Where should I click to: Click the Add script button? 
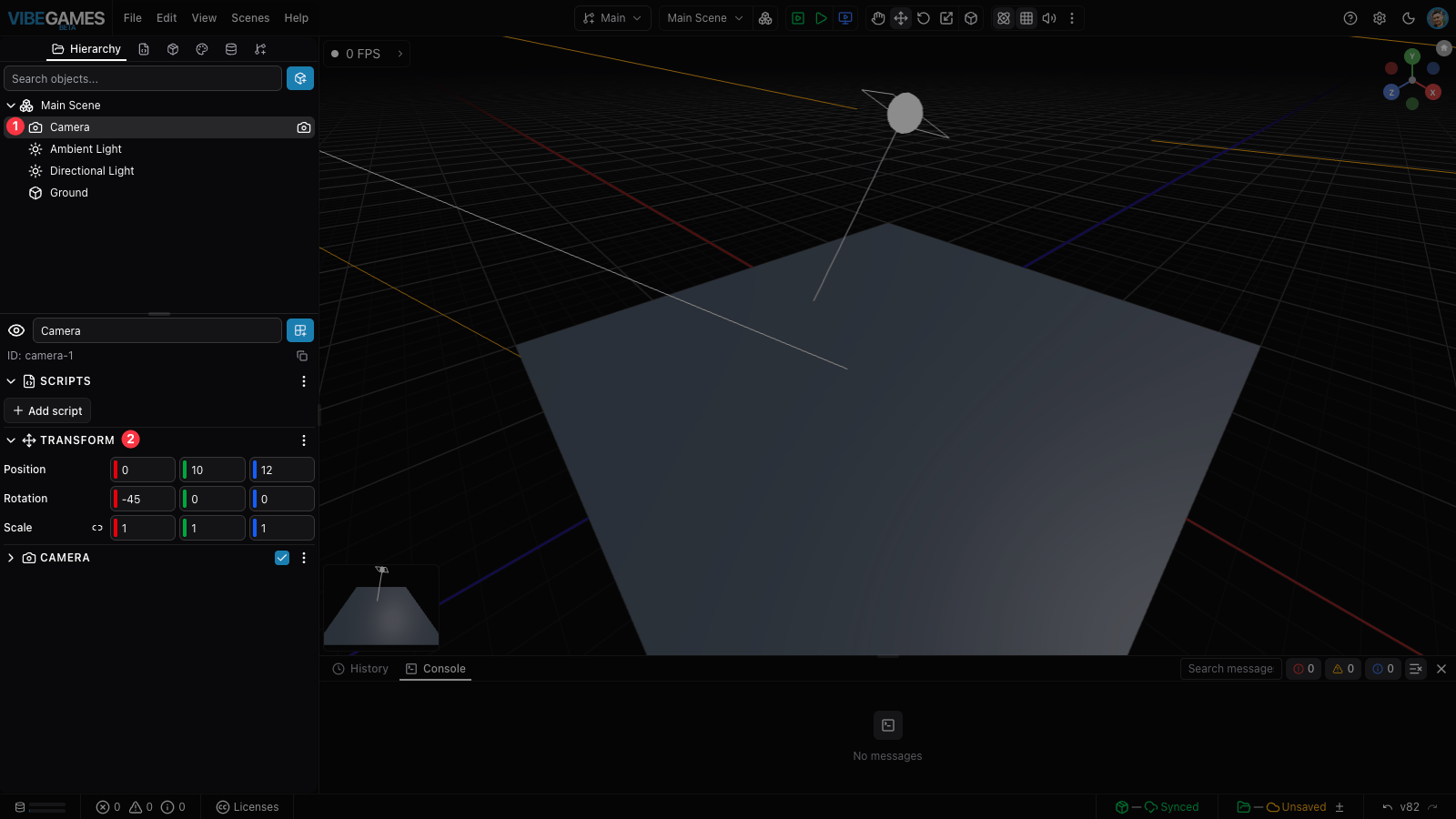point(47,410)
